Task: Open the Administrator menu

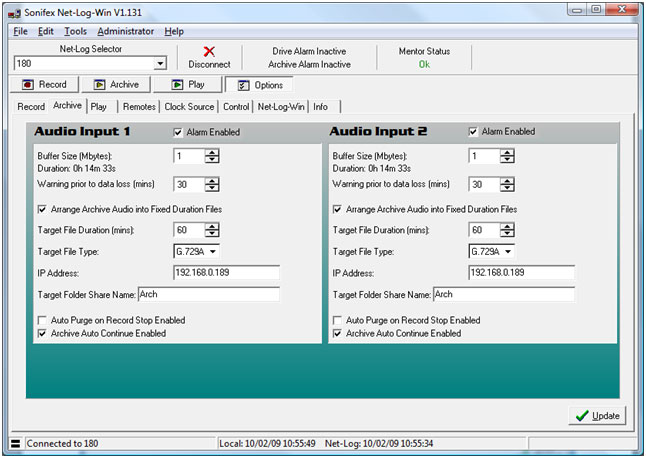Action: pyautogui.click(x=126, y=31)
